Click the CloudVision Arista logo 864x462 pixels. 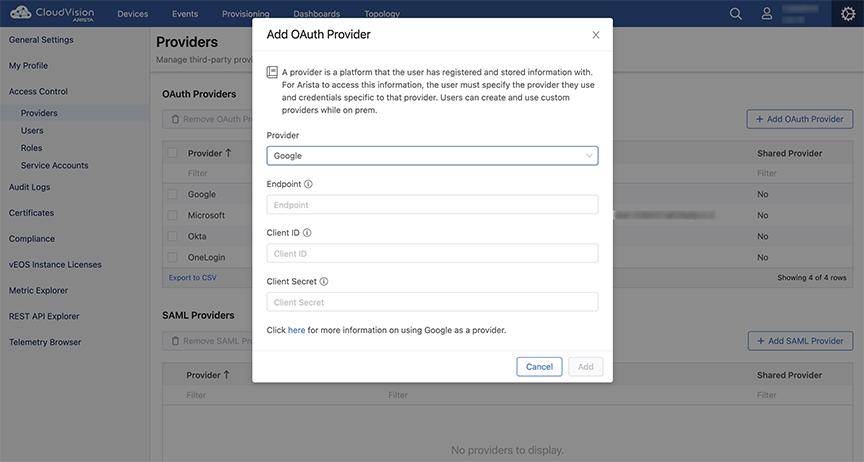52,13
